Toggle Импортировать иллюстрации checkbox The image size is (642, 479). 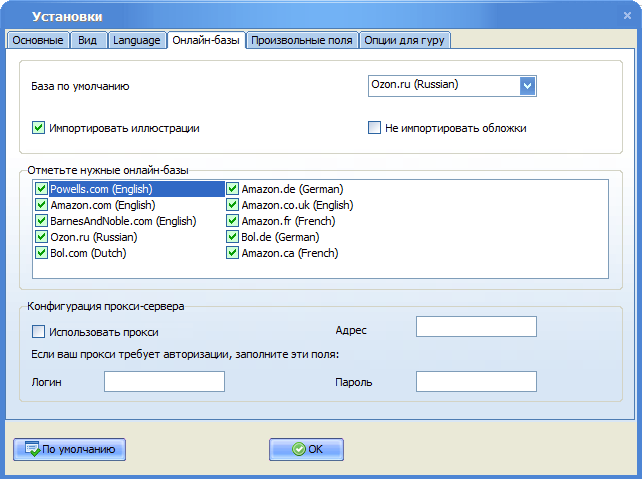39,128
